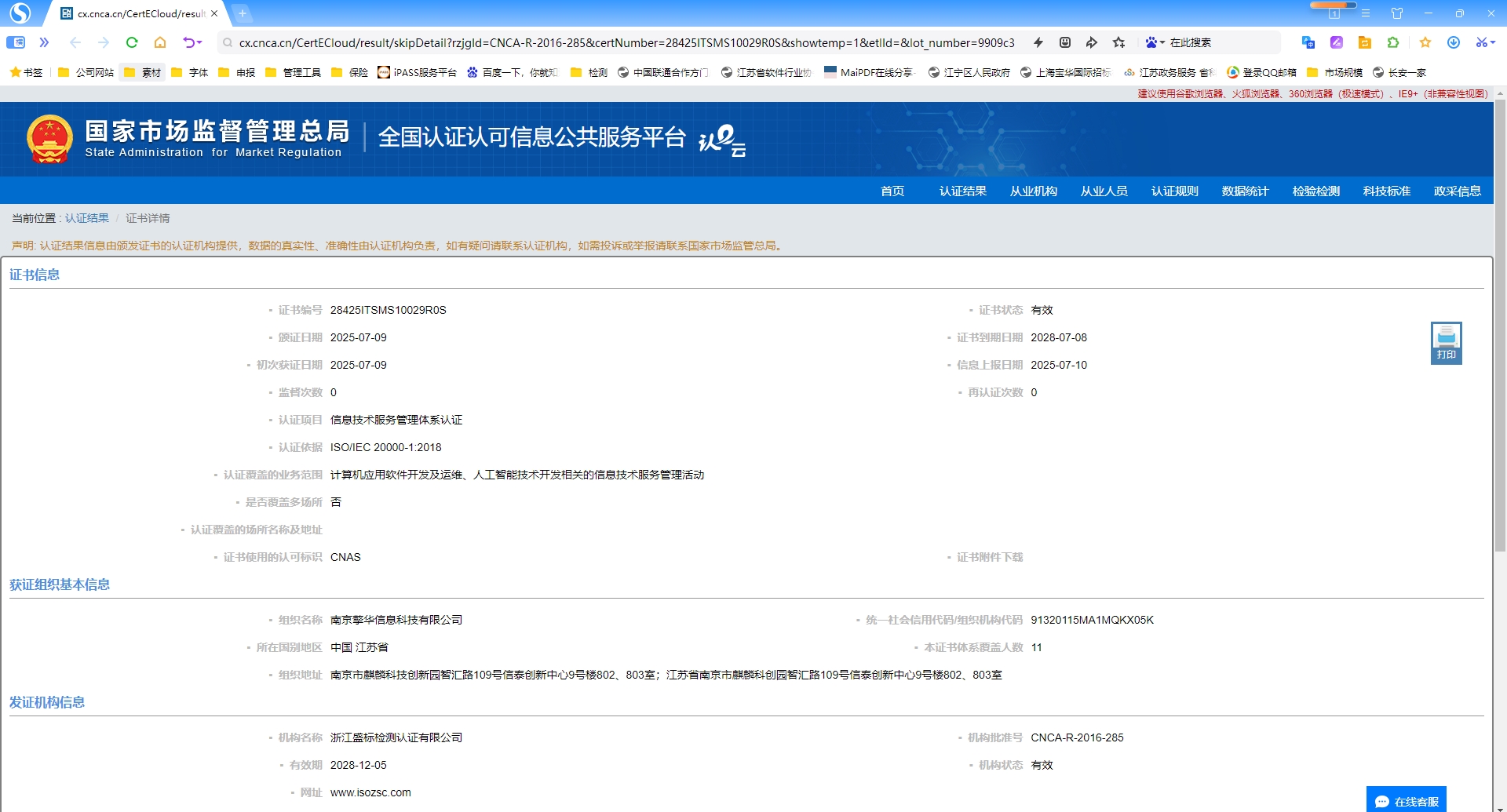
Task: Click the 认证结果 breadcrumb link
Action: tap(86, 218)
